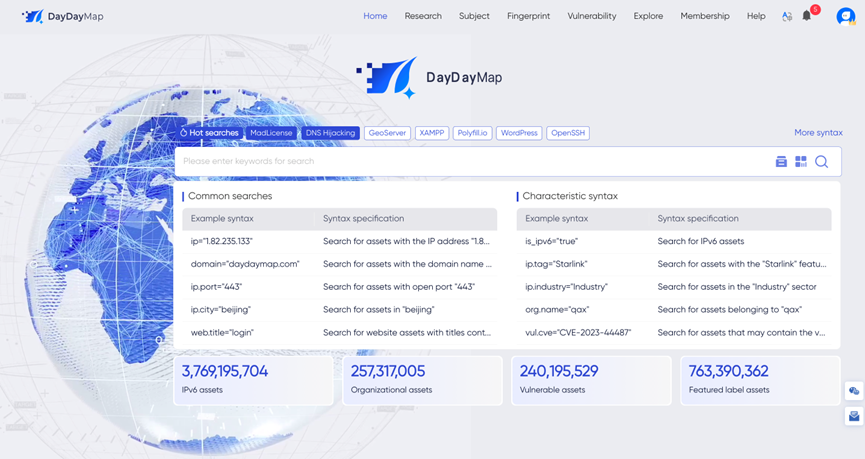Image resolution: width=865 pixels, height=459 pixels.
Task: Select the DNS Hijacking hot search tag
Action: (x=330, y=133)
